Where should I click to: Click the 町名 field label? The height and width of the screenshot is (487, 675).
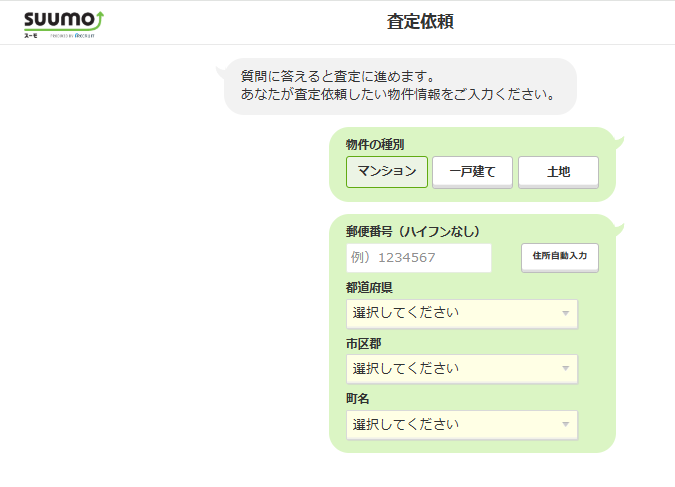358,398
